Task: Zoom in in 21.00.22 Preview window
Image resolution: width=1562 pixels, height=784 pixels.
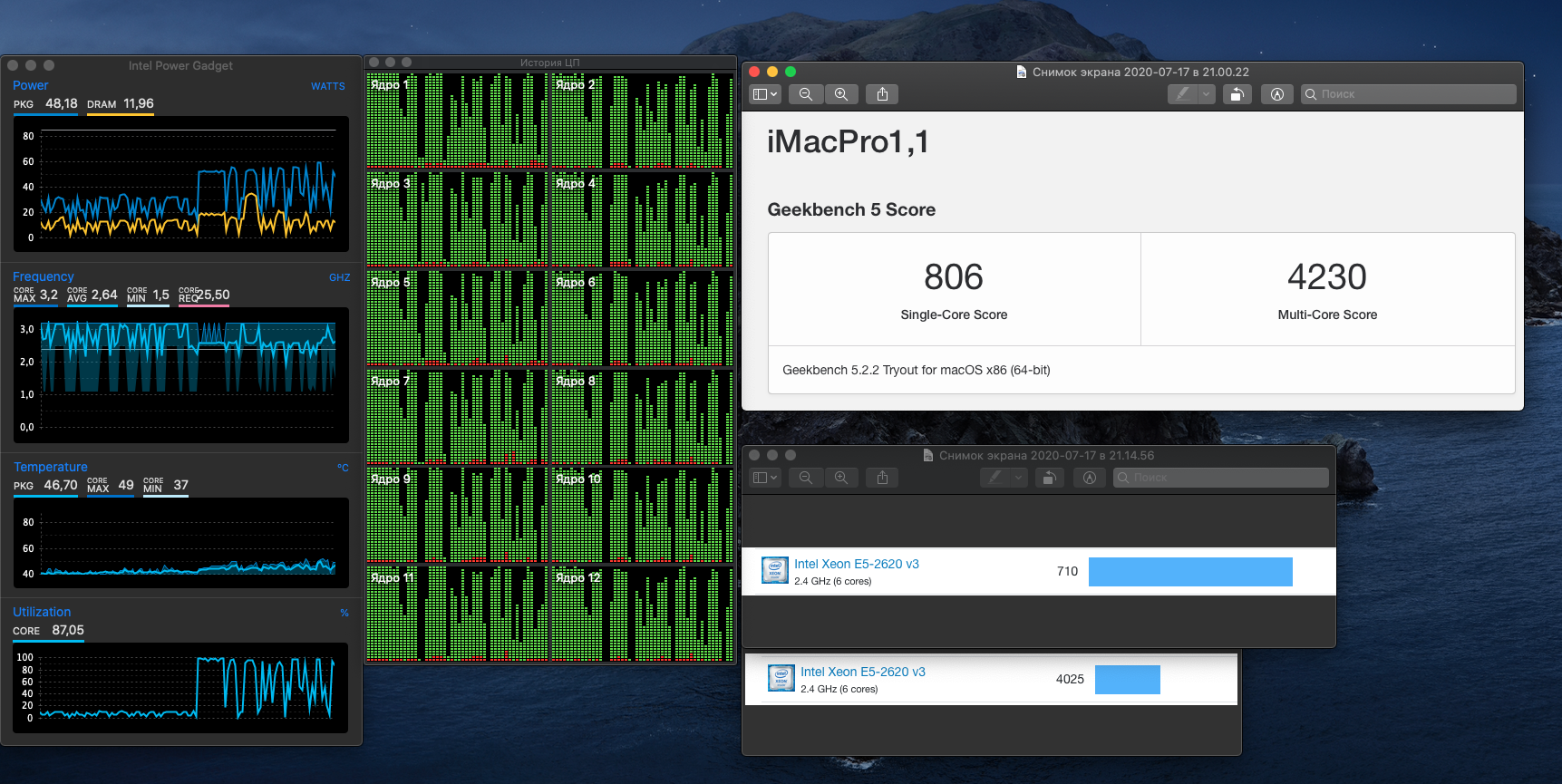Action: click(841, 94)
